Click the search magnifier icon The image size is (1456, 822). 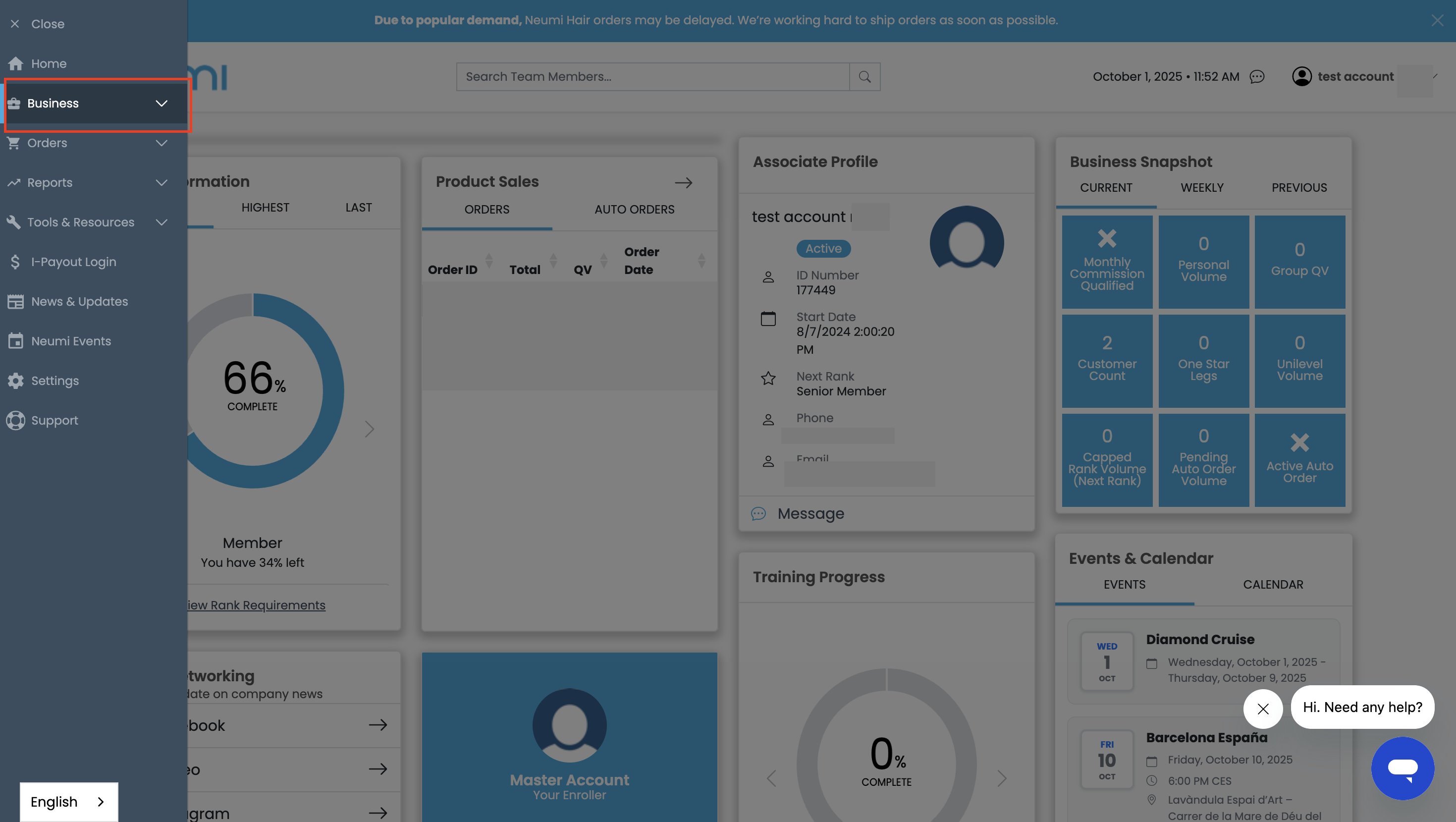pyautogui.click(x=864, y=76)
